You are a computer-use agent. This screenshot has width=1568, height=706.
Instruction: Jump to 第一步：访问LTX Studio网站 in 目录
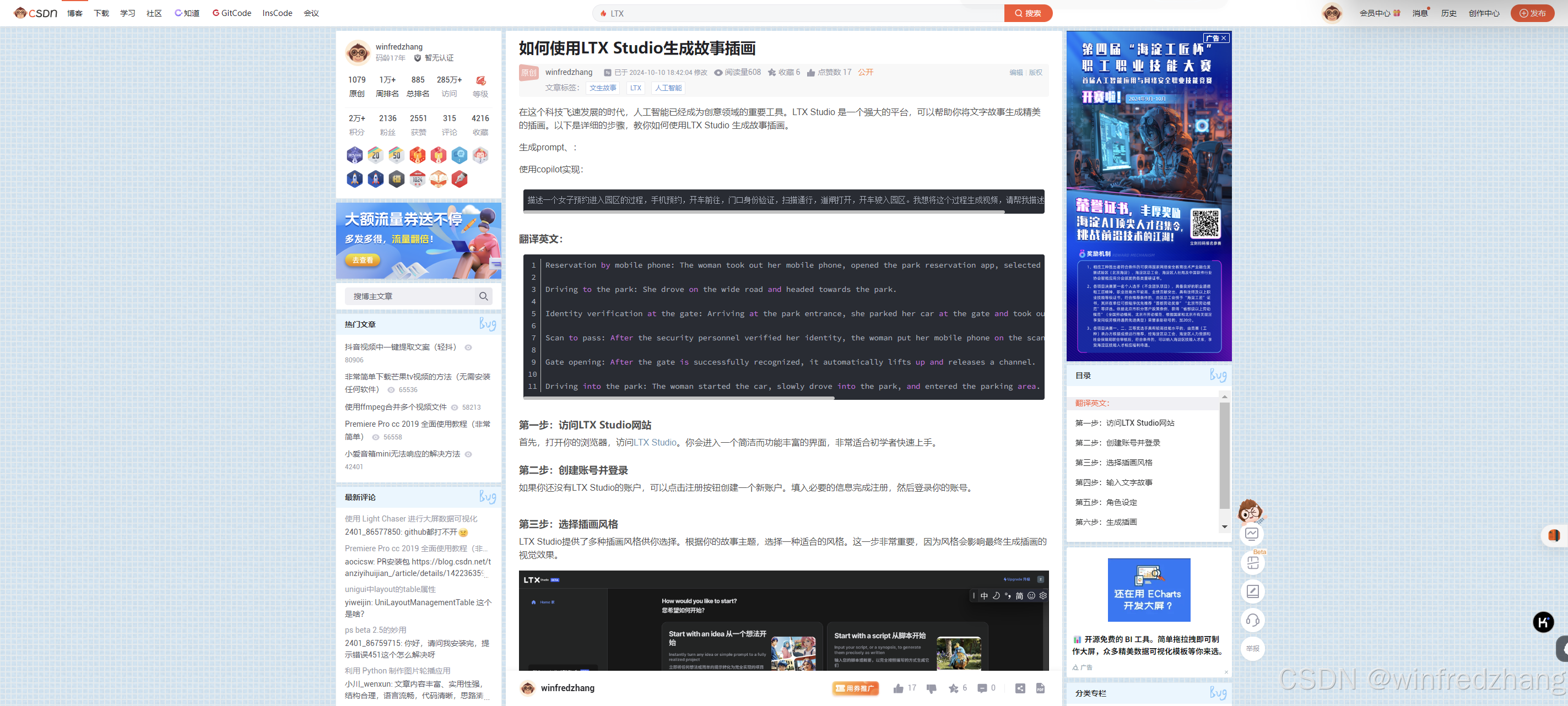tap(1124, 423)
